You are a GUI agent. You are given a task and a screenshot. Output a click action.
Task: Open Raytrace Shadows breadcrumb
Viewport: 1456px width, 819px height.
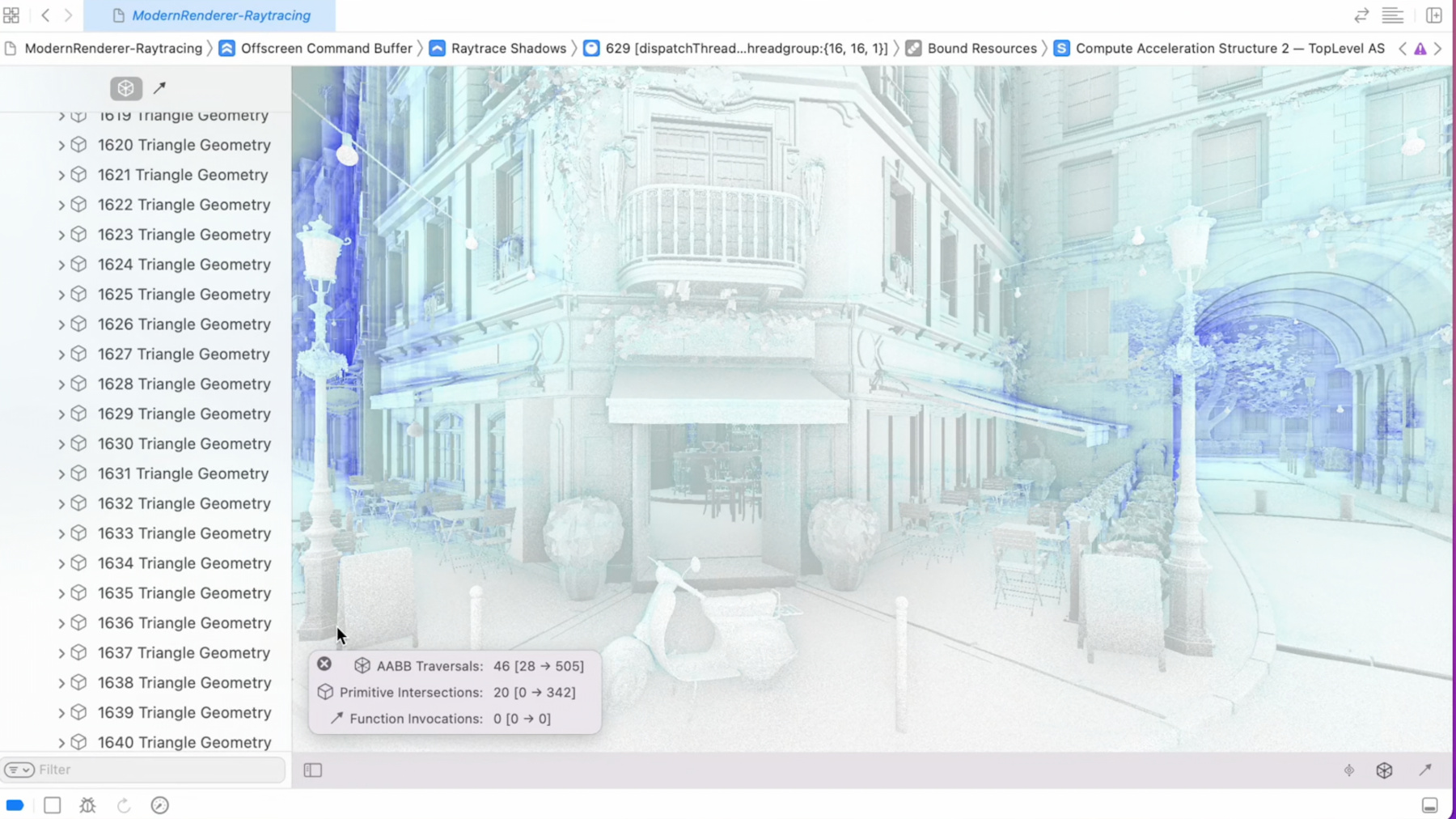(x=498, y=49)
